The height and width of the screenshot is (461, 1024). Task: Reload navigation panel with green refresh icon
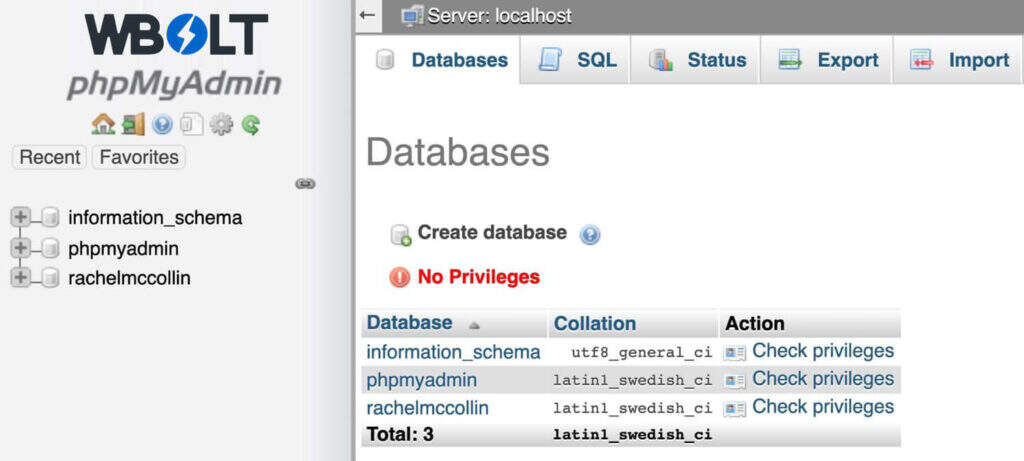pos(250,125)
